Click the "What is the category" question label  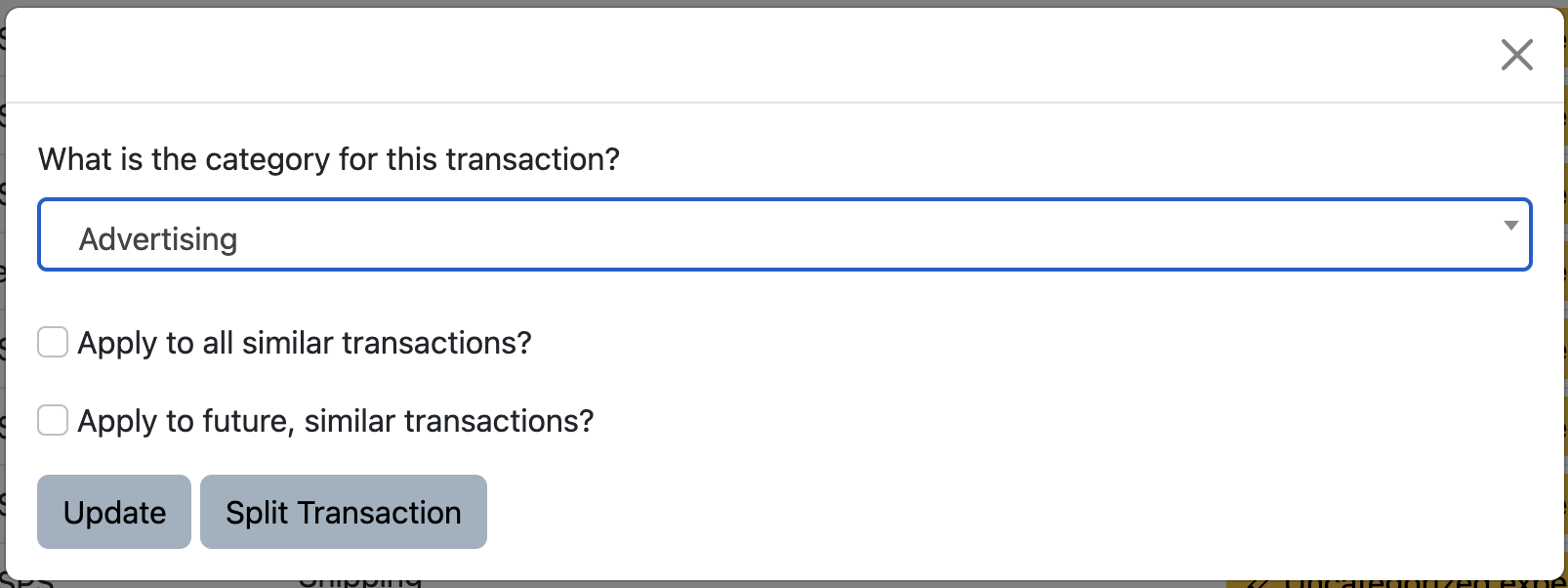pos(329,159)
